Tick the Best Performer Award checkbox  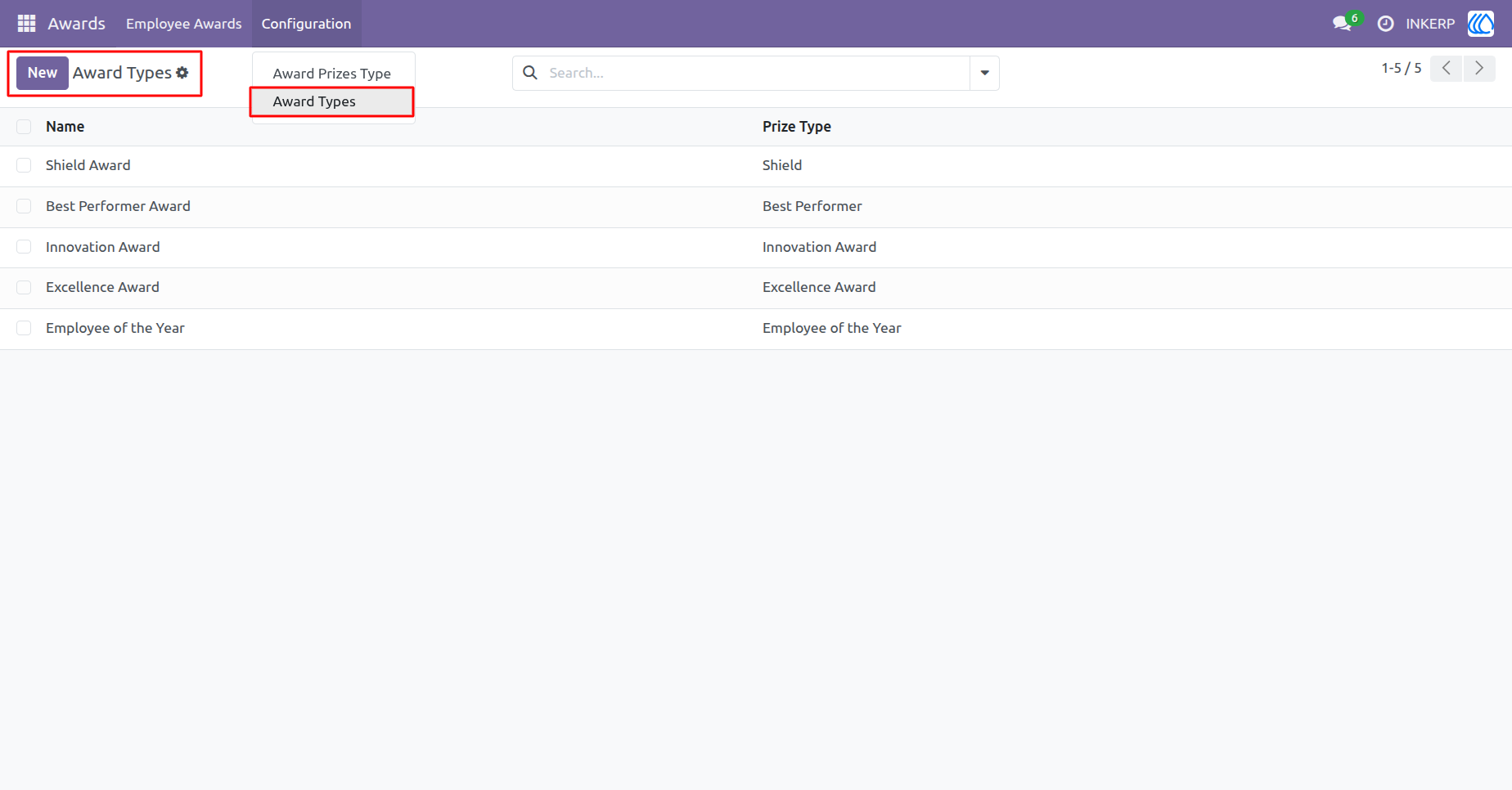click(24, 206)
